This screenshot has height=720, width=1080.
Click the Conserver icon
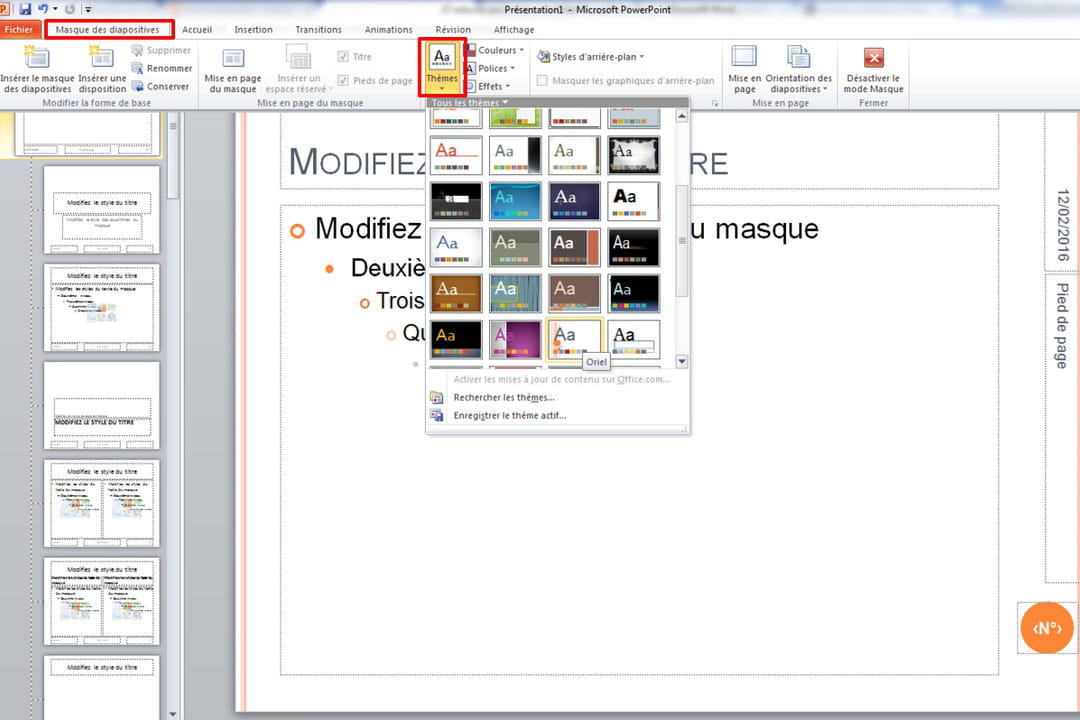click(x=138, y=86)
